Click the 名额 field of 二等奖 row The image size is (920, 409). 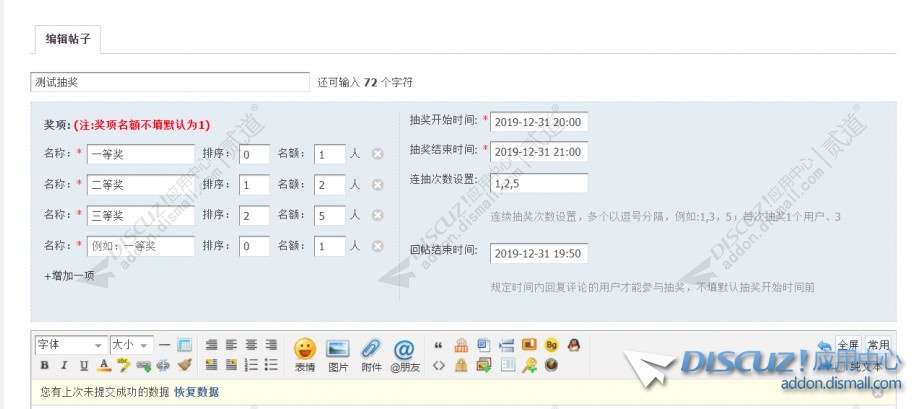pos(329,185)
